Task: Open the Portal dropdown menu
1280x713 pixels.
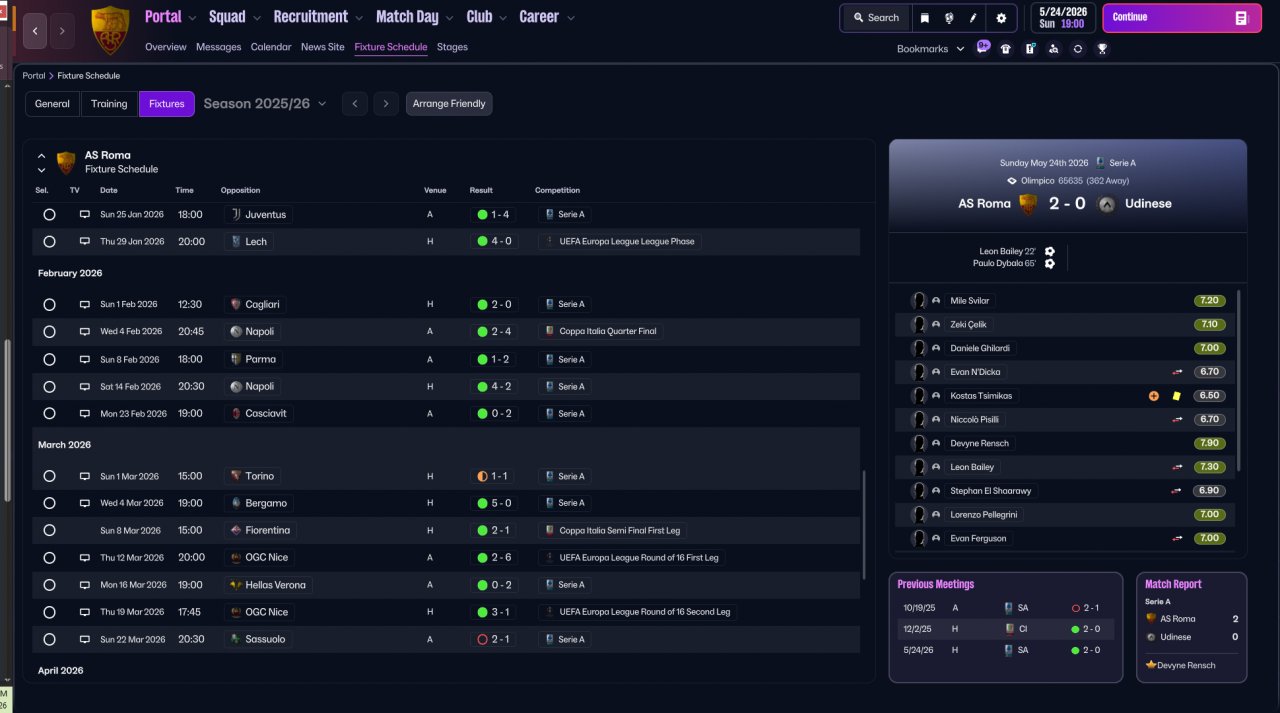Action: (x=172, y=17)
